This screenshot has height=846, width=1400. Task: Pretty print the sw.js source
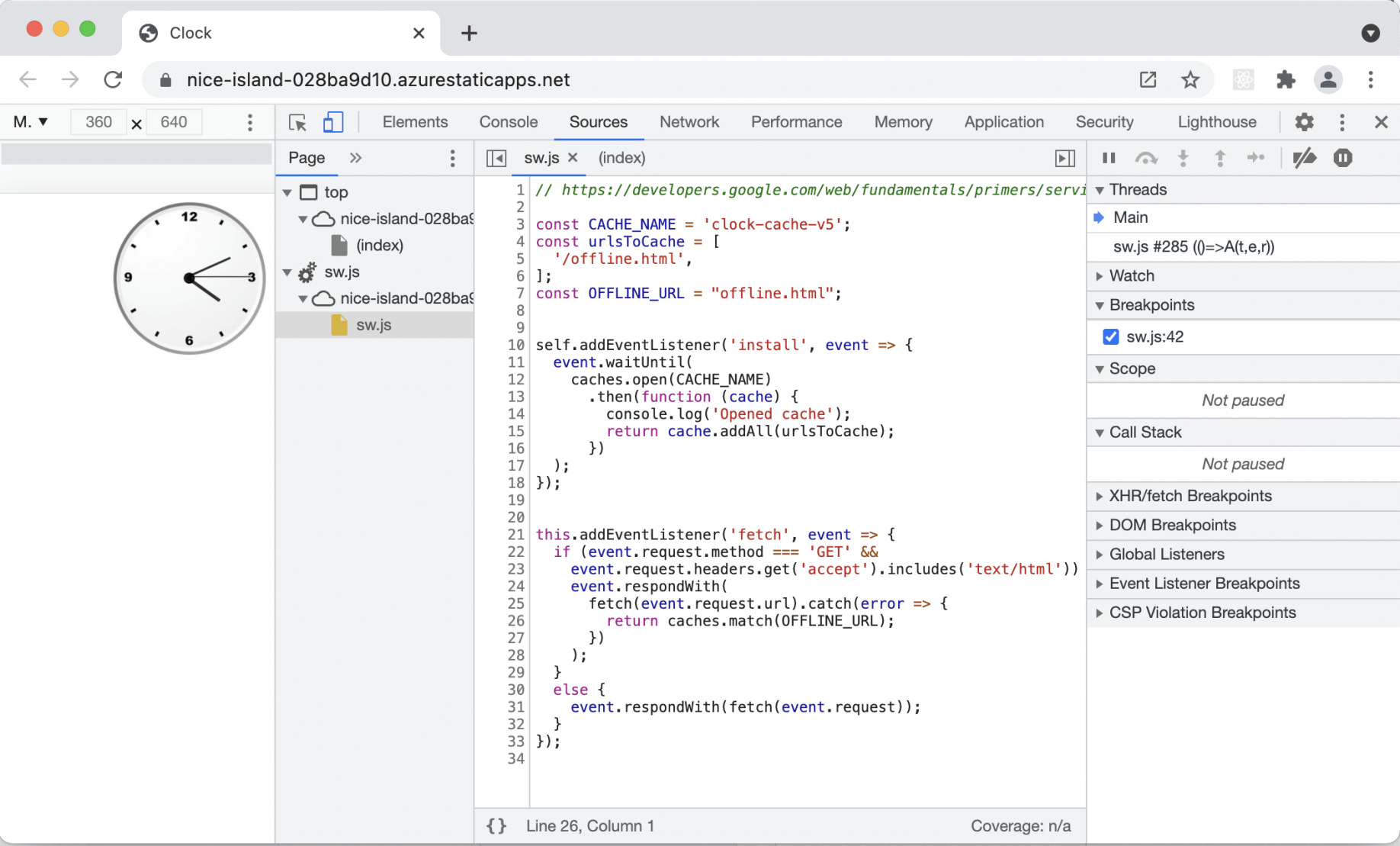[x=496, y=826]
